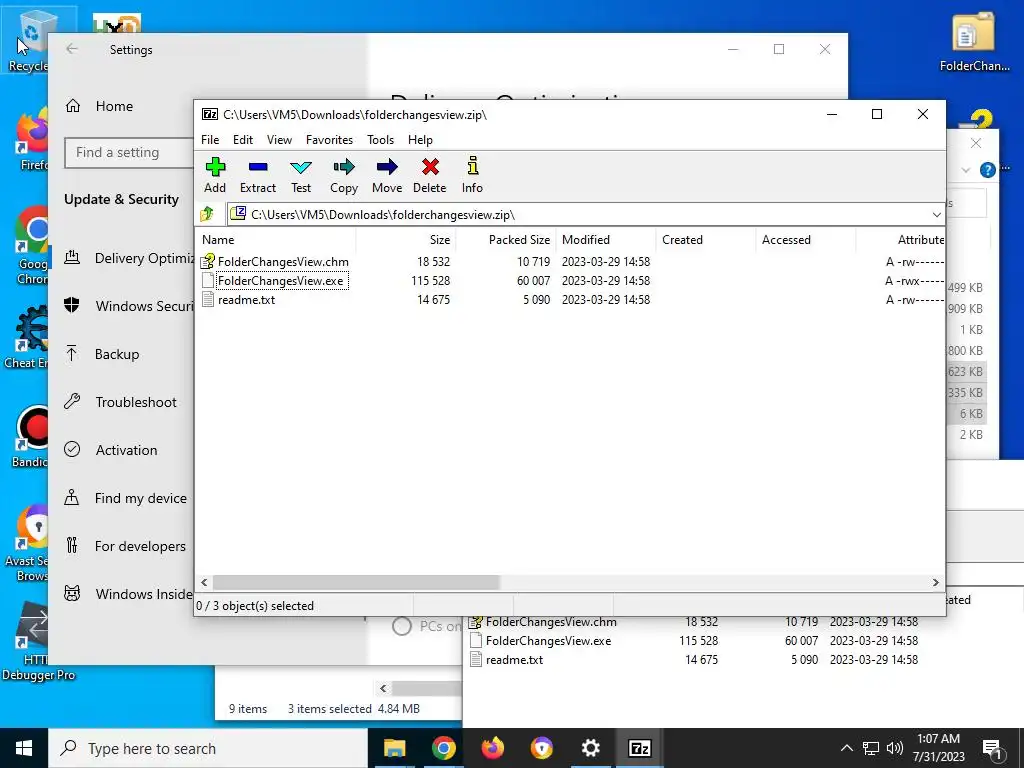Click the blue help question mark icon
The height and width of the screenshot is (768, 1024).
(987, 170)
